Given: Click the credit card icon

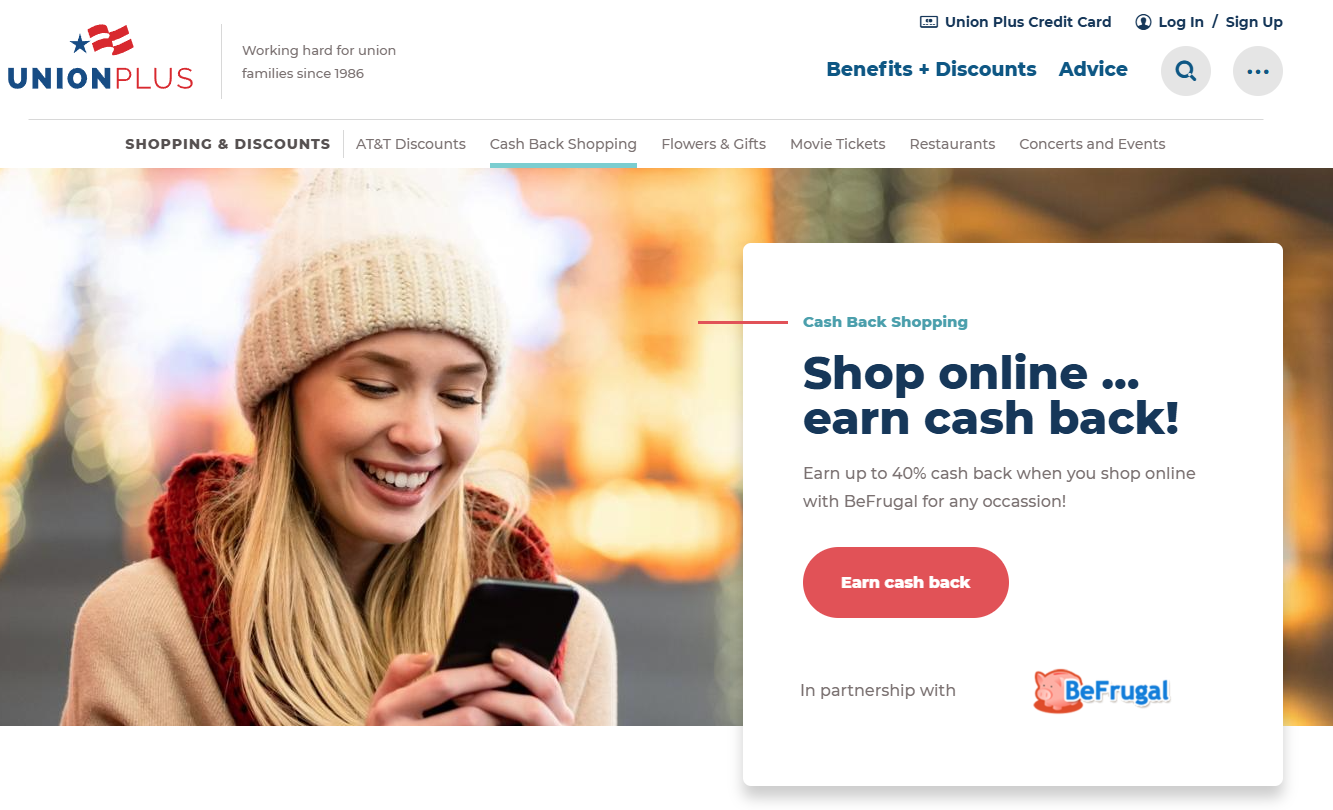Looking at the screenshot, I should coord(929,22).
